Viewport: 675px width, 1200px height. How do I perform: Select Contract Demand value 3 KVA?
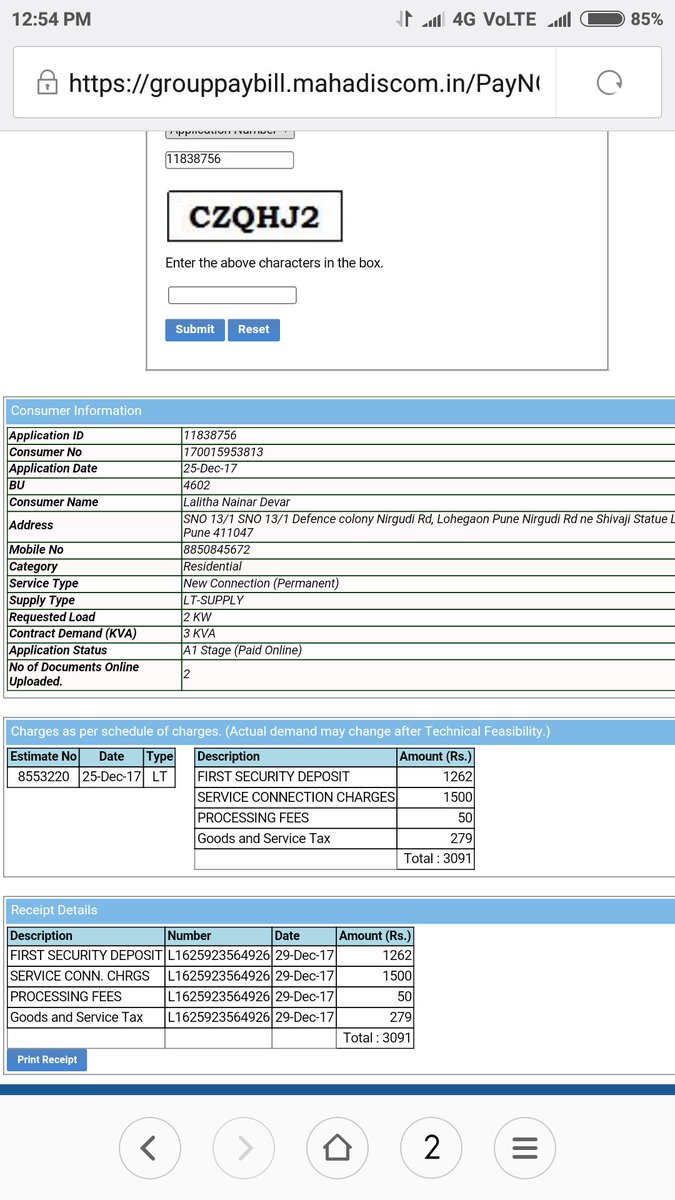pos(200,633)
